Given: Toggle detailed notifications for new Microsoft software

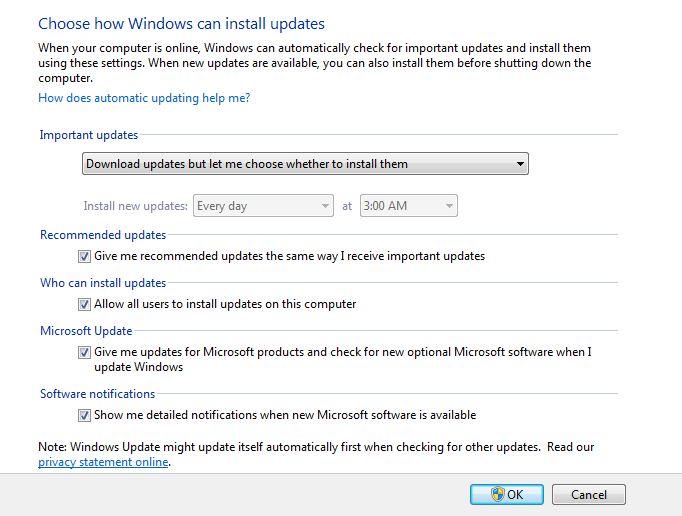Looking at the screenshot, I should [x=84, y=415].
